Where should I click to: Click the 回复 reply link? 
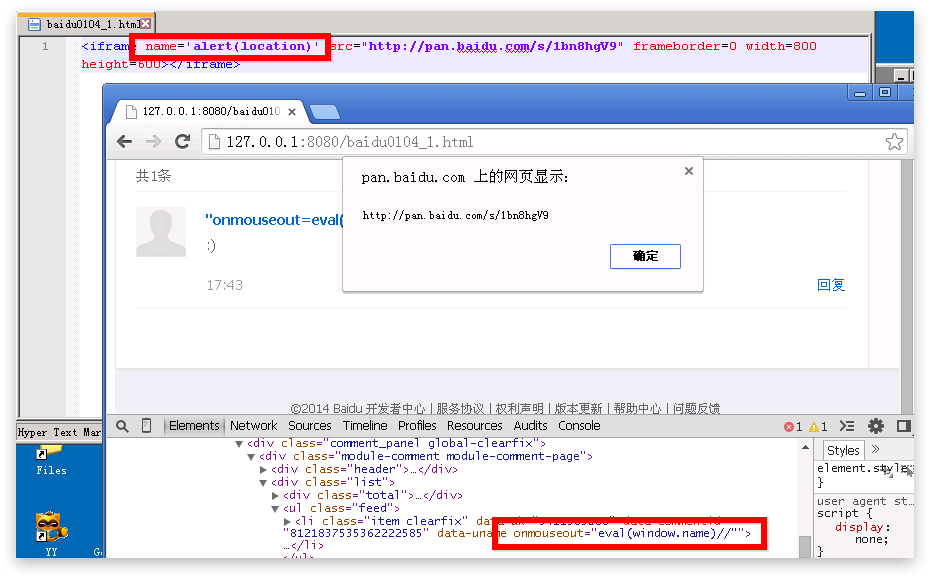pos(830,285)
